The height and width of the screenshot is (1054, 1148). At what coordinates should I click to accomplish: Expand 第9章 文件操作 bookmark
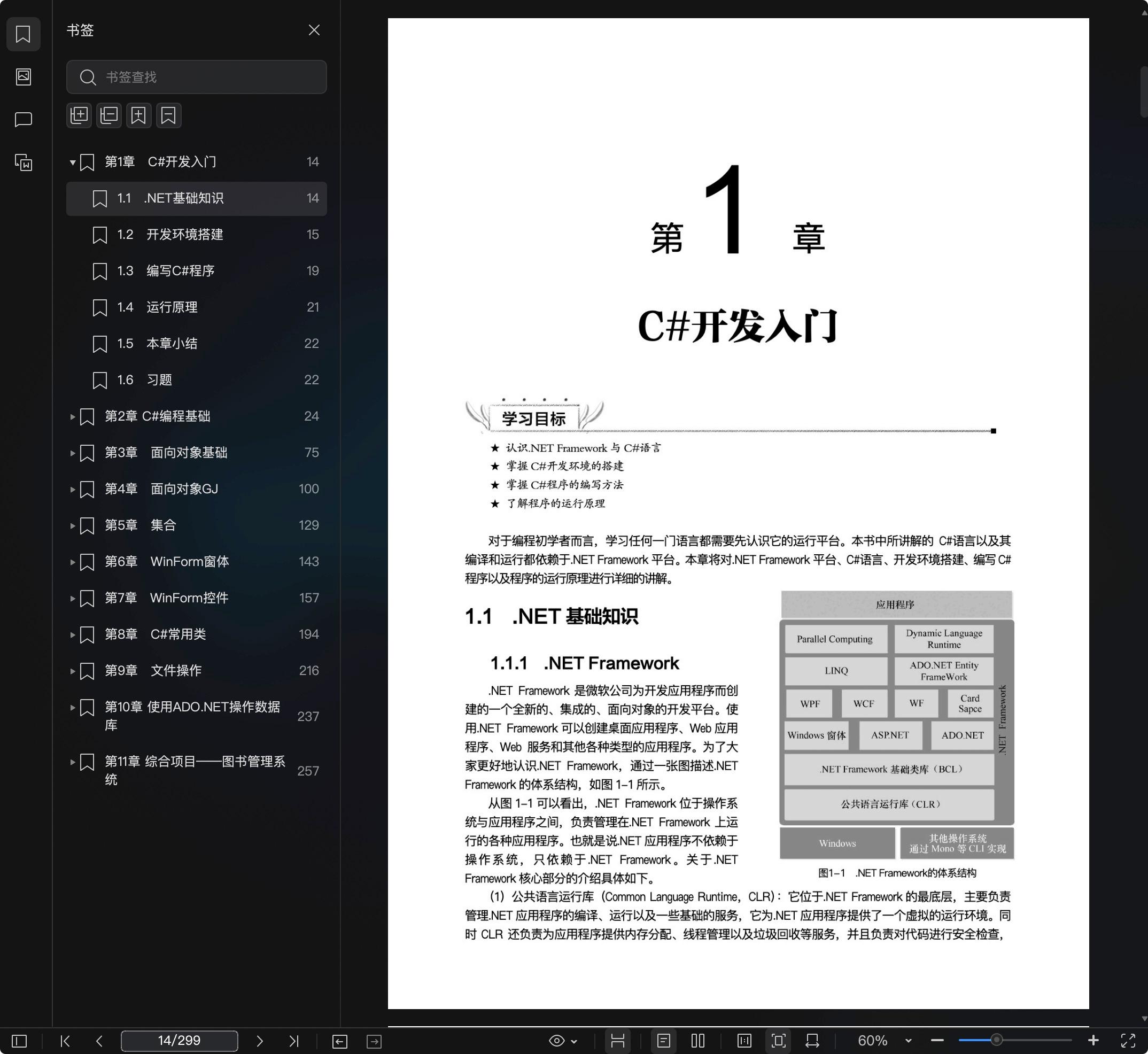[73, 671]
